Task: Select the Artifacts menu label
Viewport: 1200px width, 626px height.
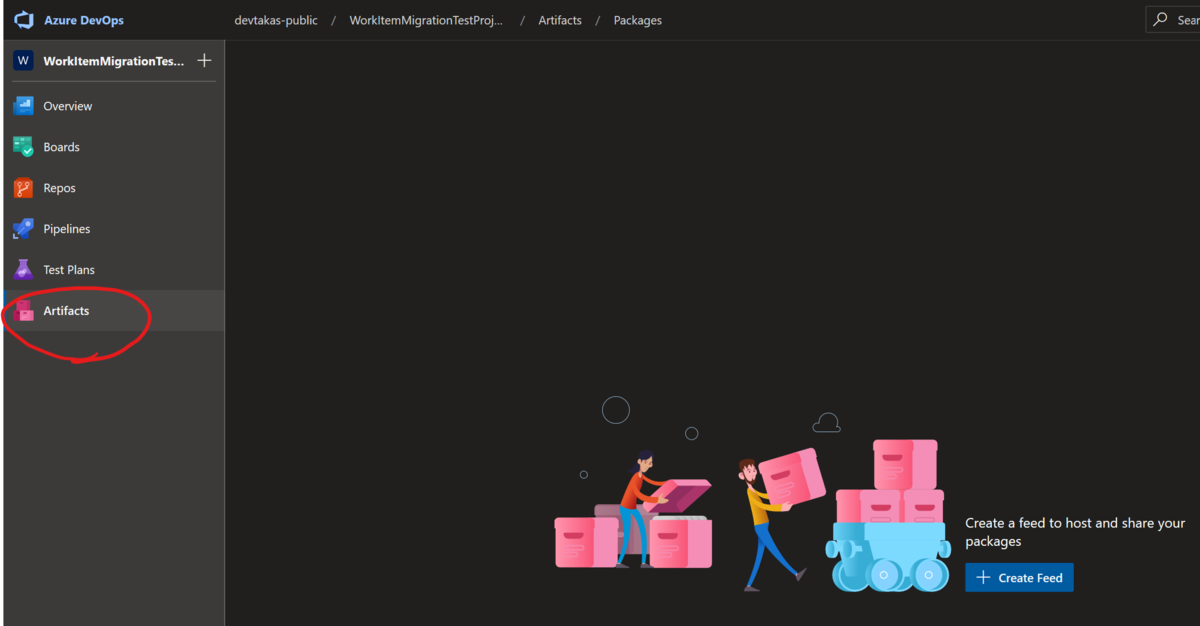Action: 66,311
